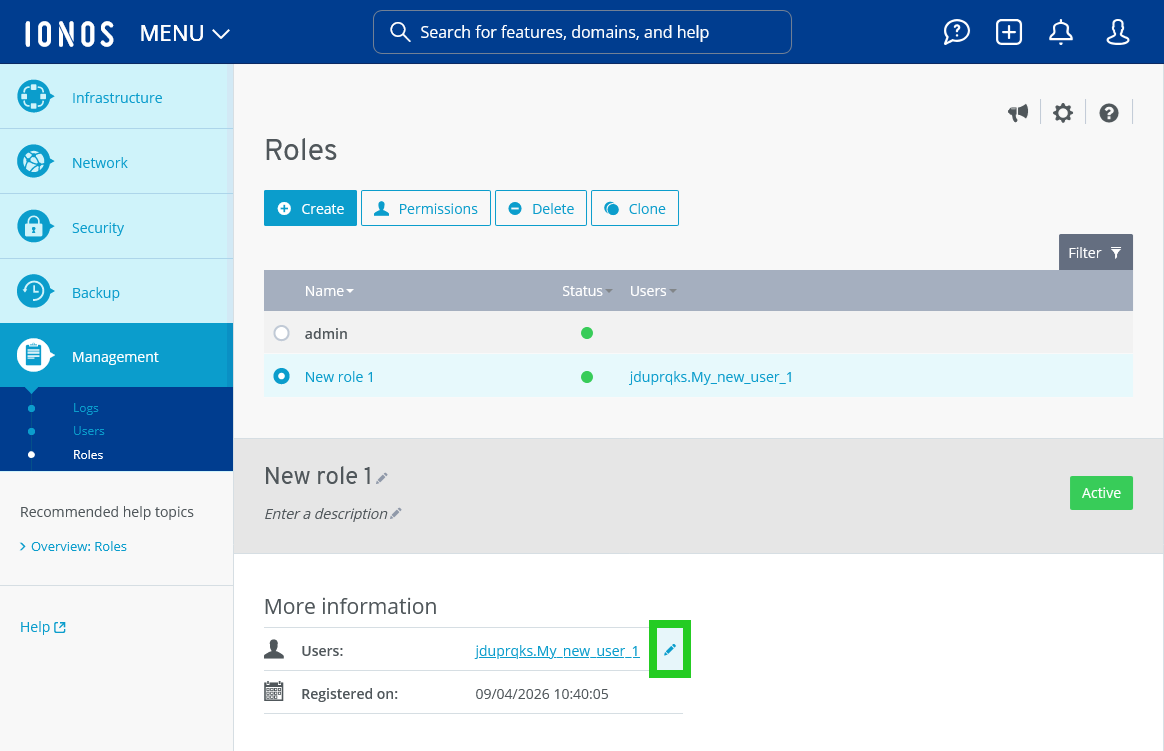Select the admin role radio button

[x=281, y=333]
